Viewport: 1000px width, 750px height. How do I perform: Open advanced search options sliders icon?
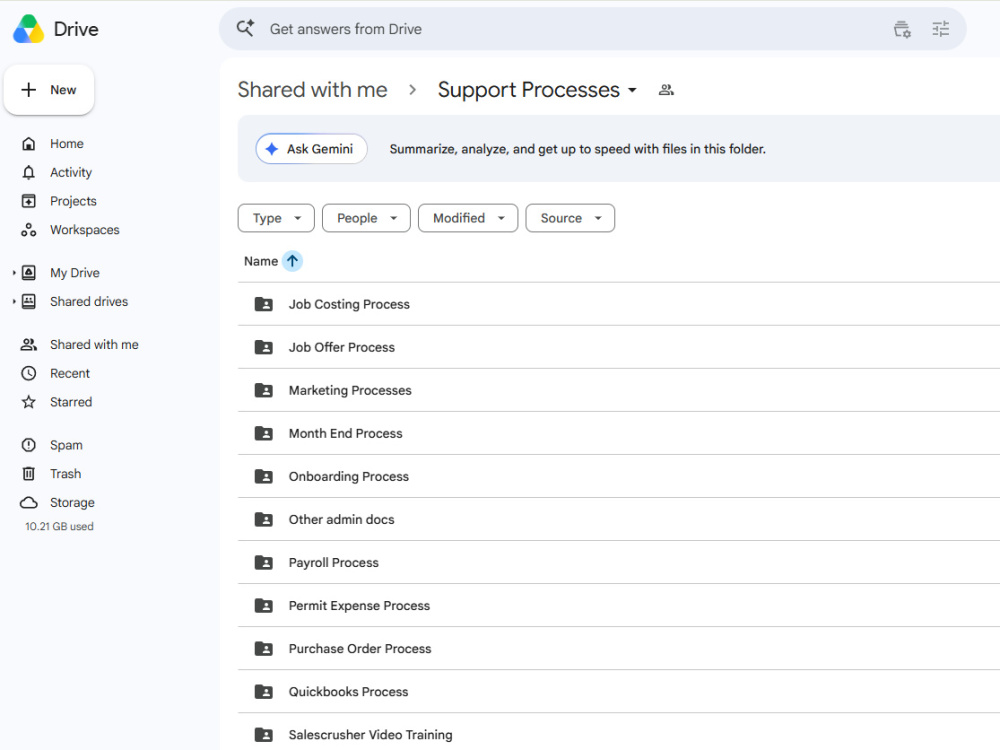pos(940,29)
